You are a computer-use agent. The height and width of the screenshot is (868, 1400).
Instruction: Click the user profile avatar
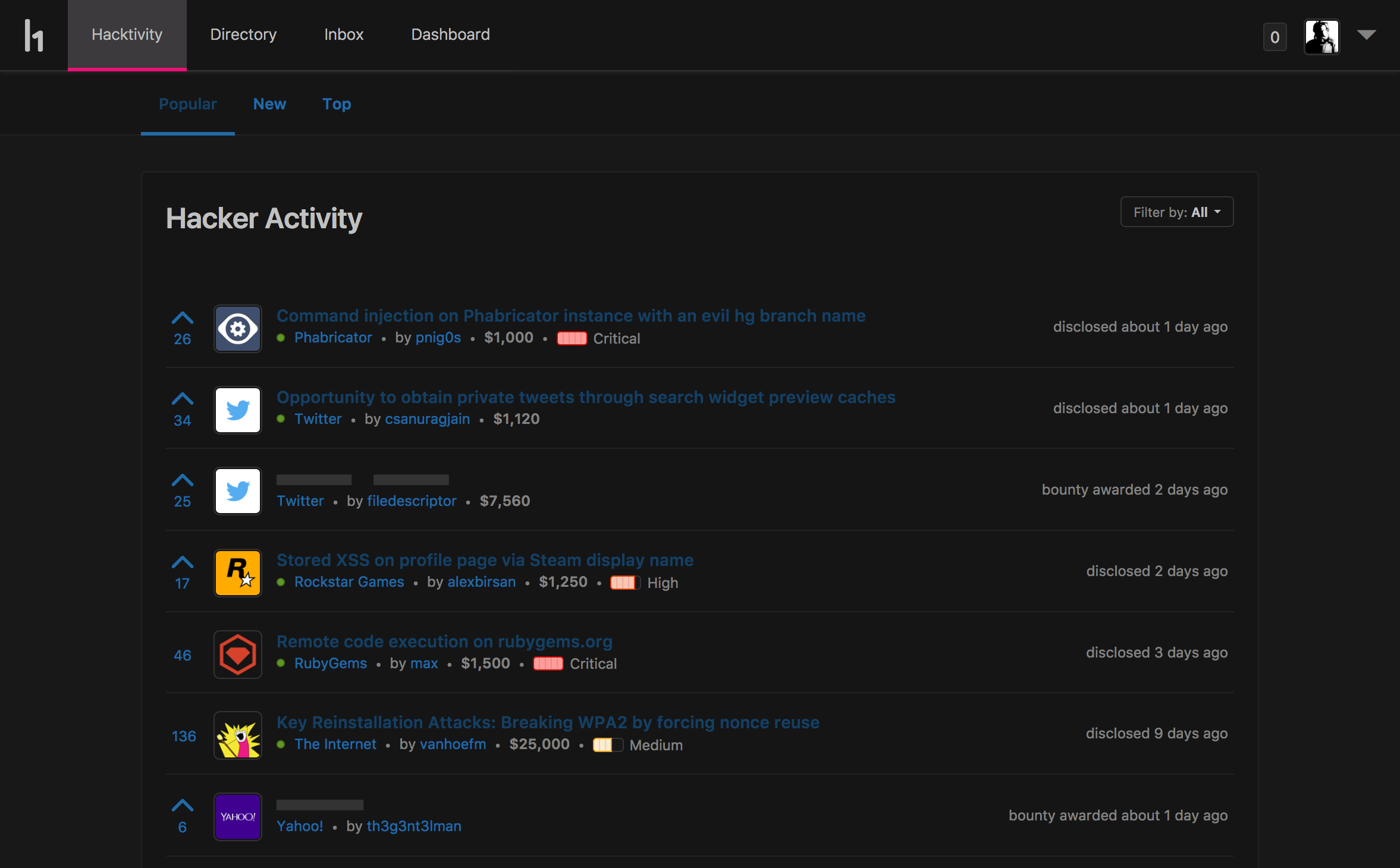(1321, 36)
